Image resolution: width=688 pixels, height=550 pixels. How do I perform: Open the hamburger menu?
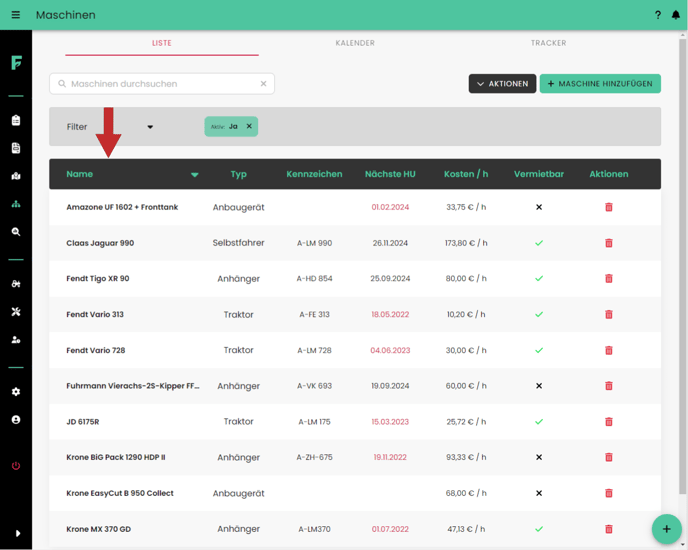[x=16, y=15]
